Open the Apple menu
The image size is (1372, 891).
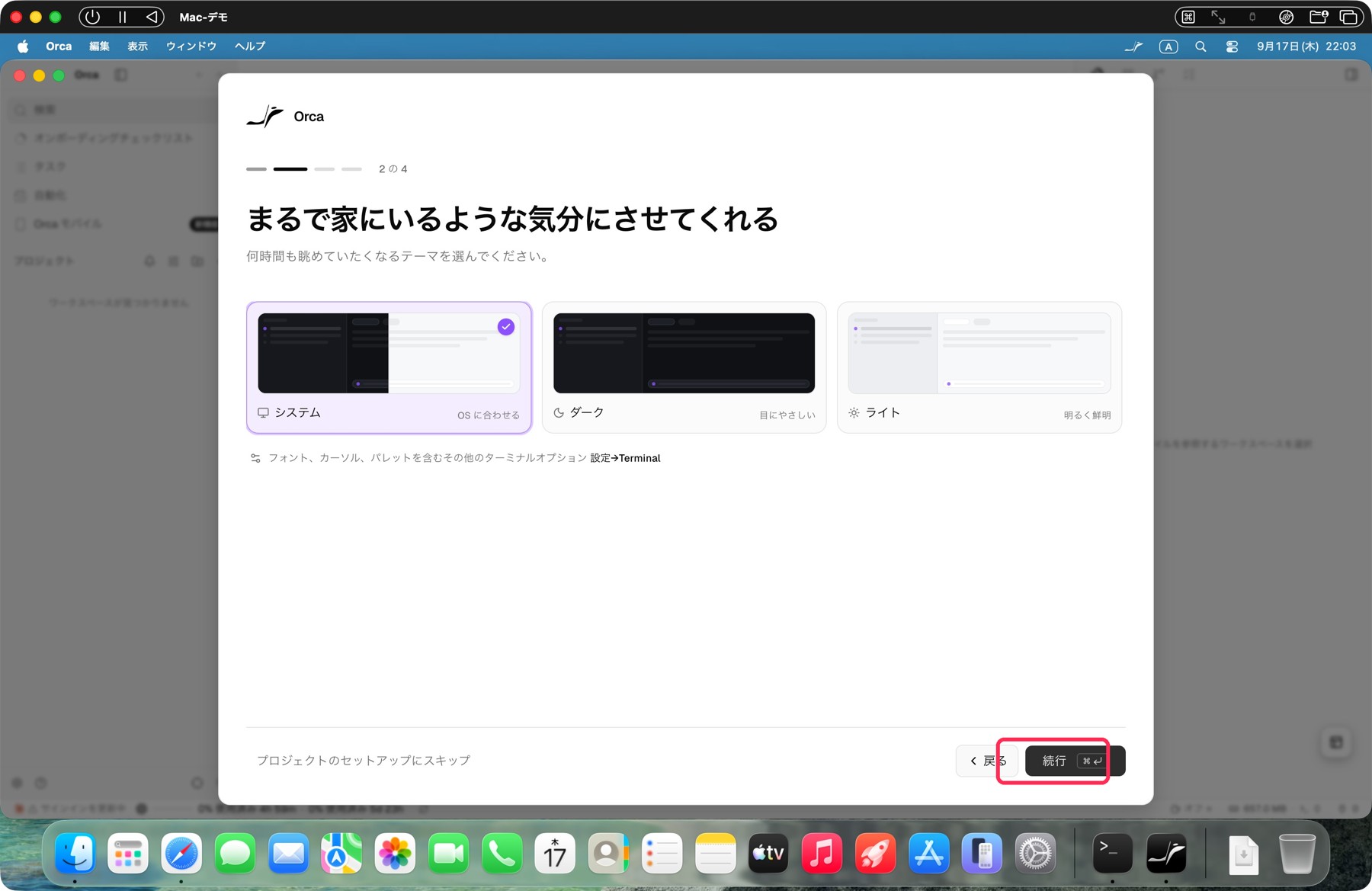pyautogui.click(x=23, y=46)
